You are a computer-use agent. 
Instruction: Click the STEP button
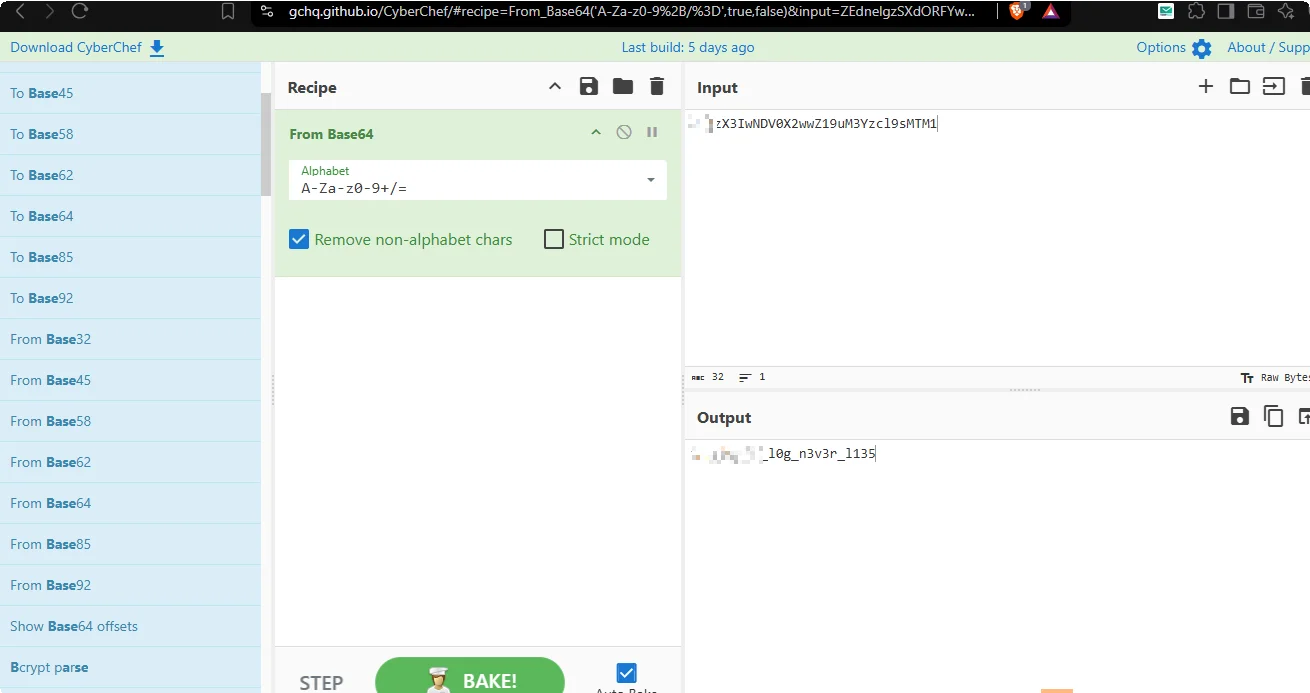321,682
